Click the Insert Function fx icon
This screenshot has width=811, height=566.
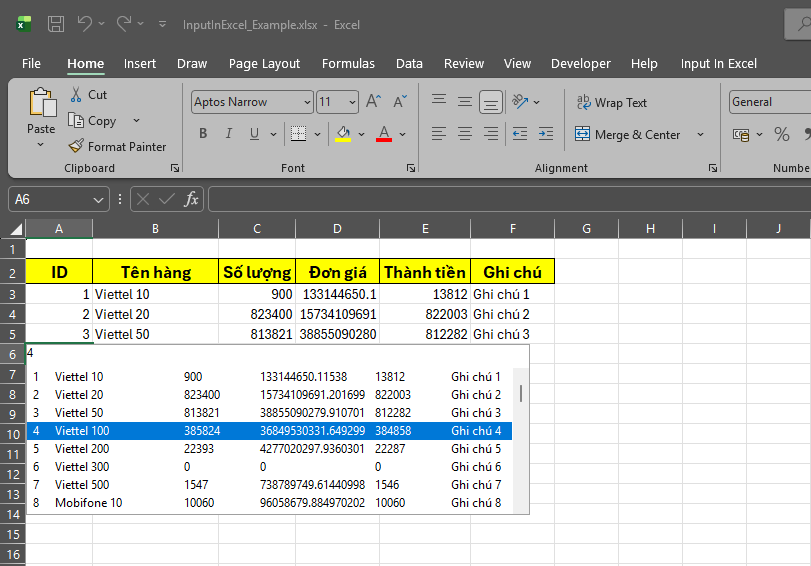191,199
